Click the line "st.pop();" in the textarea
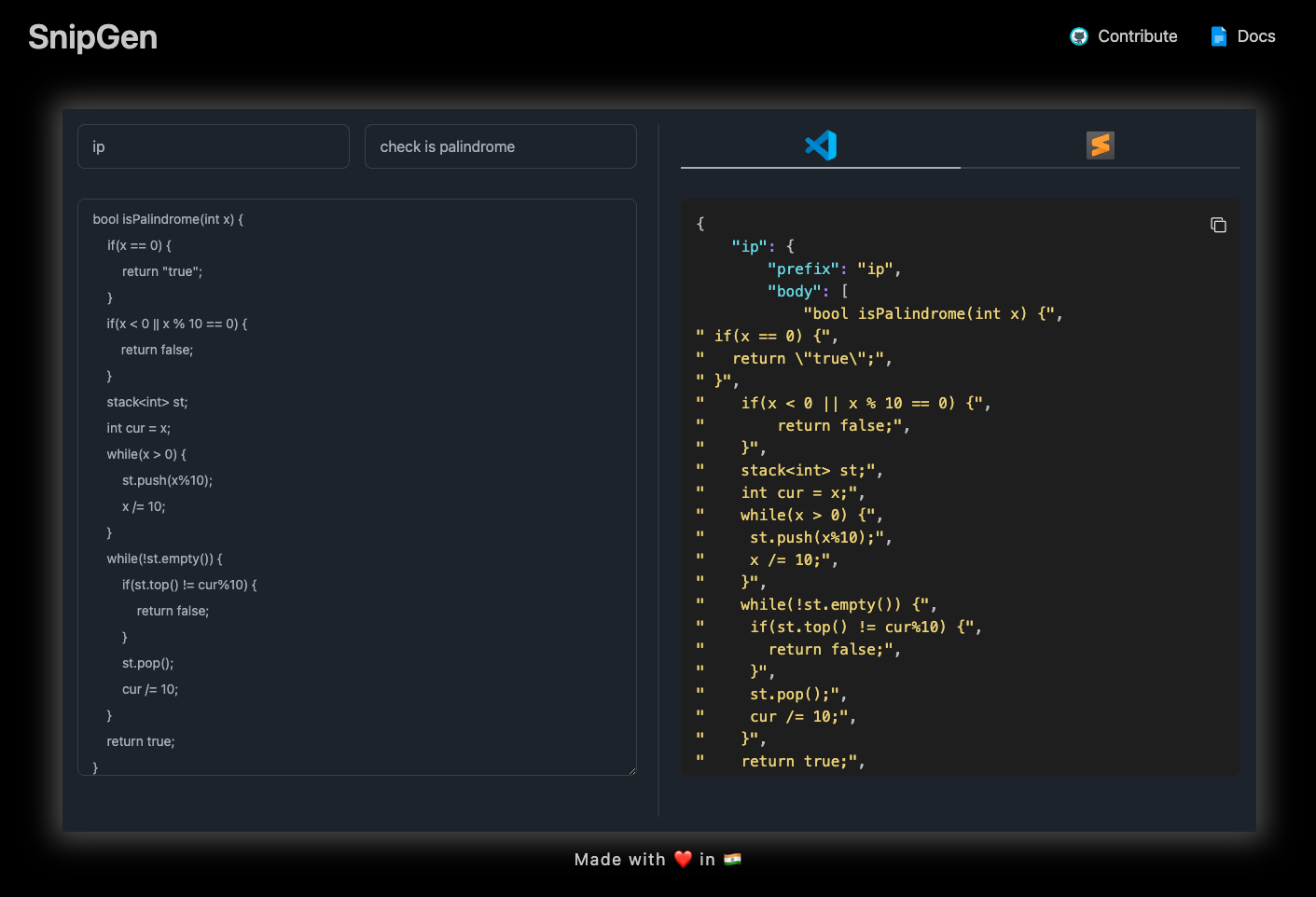Screen dimensions: 1316x897 pos(147,663)
